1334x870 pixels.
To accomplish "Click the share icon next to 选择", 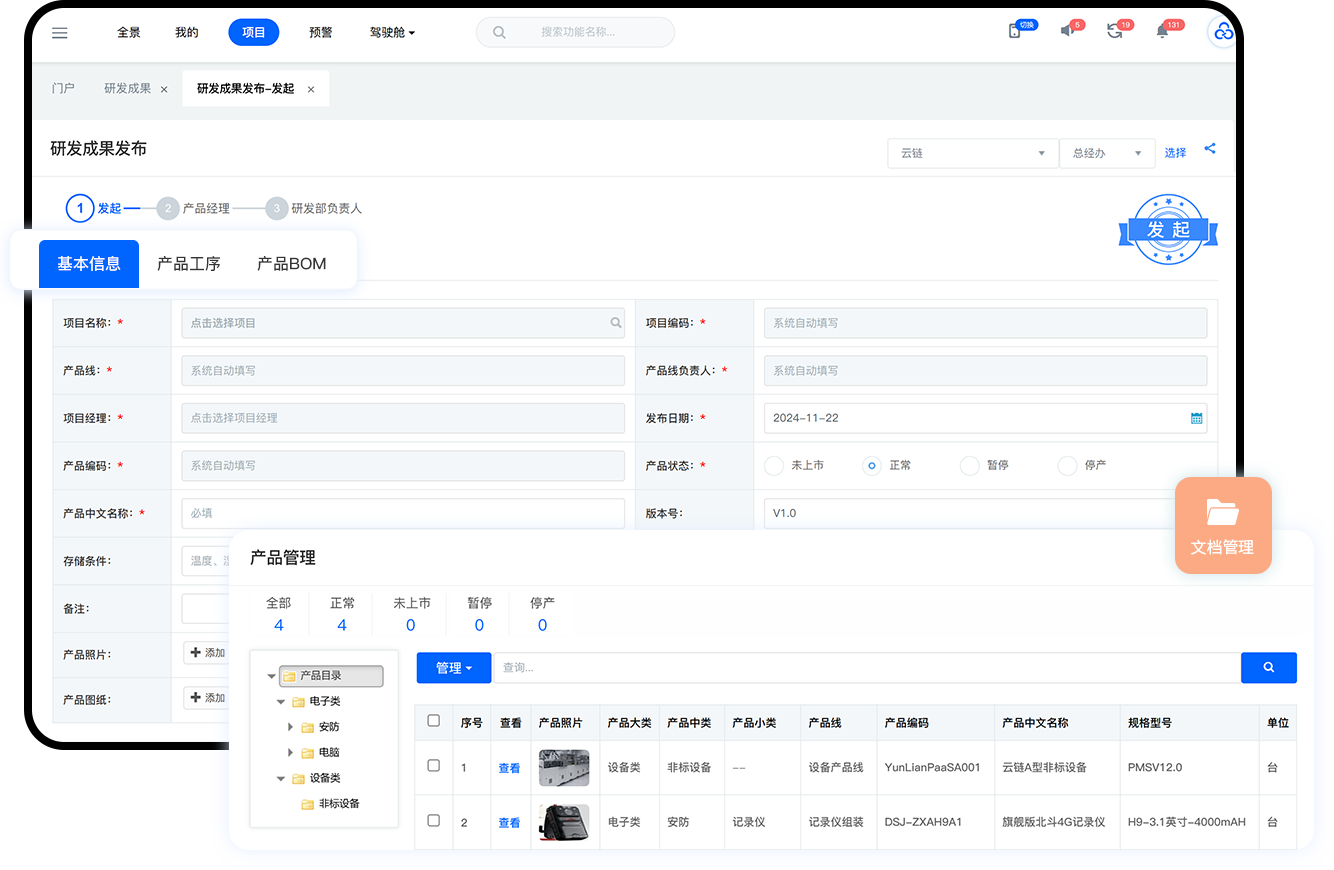I will tap(1210, 149).
